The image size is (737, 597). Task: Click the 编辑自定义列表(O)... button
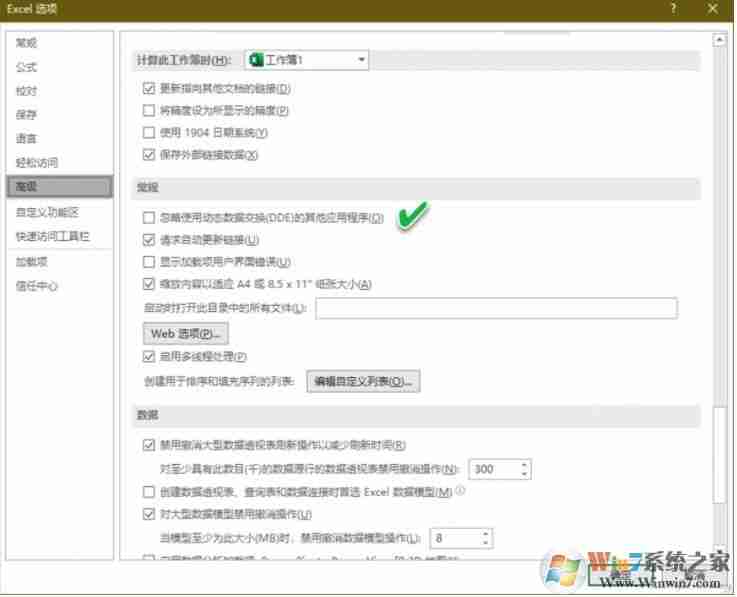[x=363, y=381]
